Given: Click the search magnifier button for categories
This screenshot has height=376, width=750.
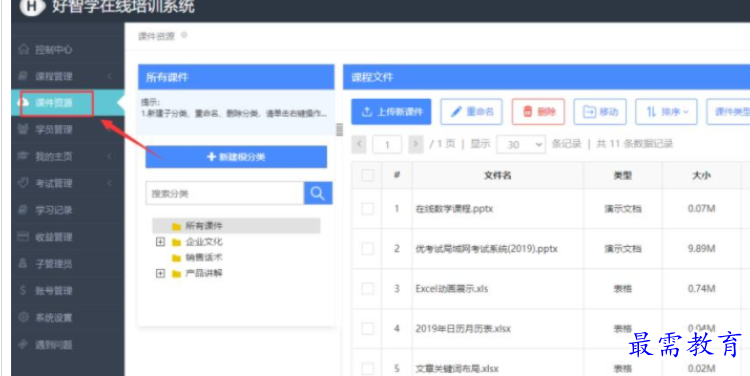Looking at the screenshot, I should tap(318, 193).
